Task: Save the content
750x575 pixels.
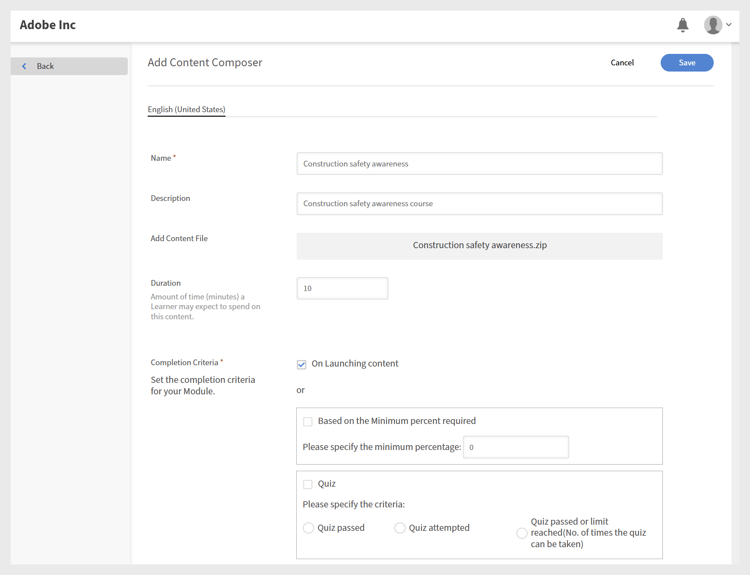Action: click(x=687, y=63)
